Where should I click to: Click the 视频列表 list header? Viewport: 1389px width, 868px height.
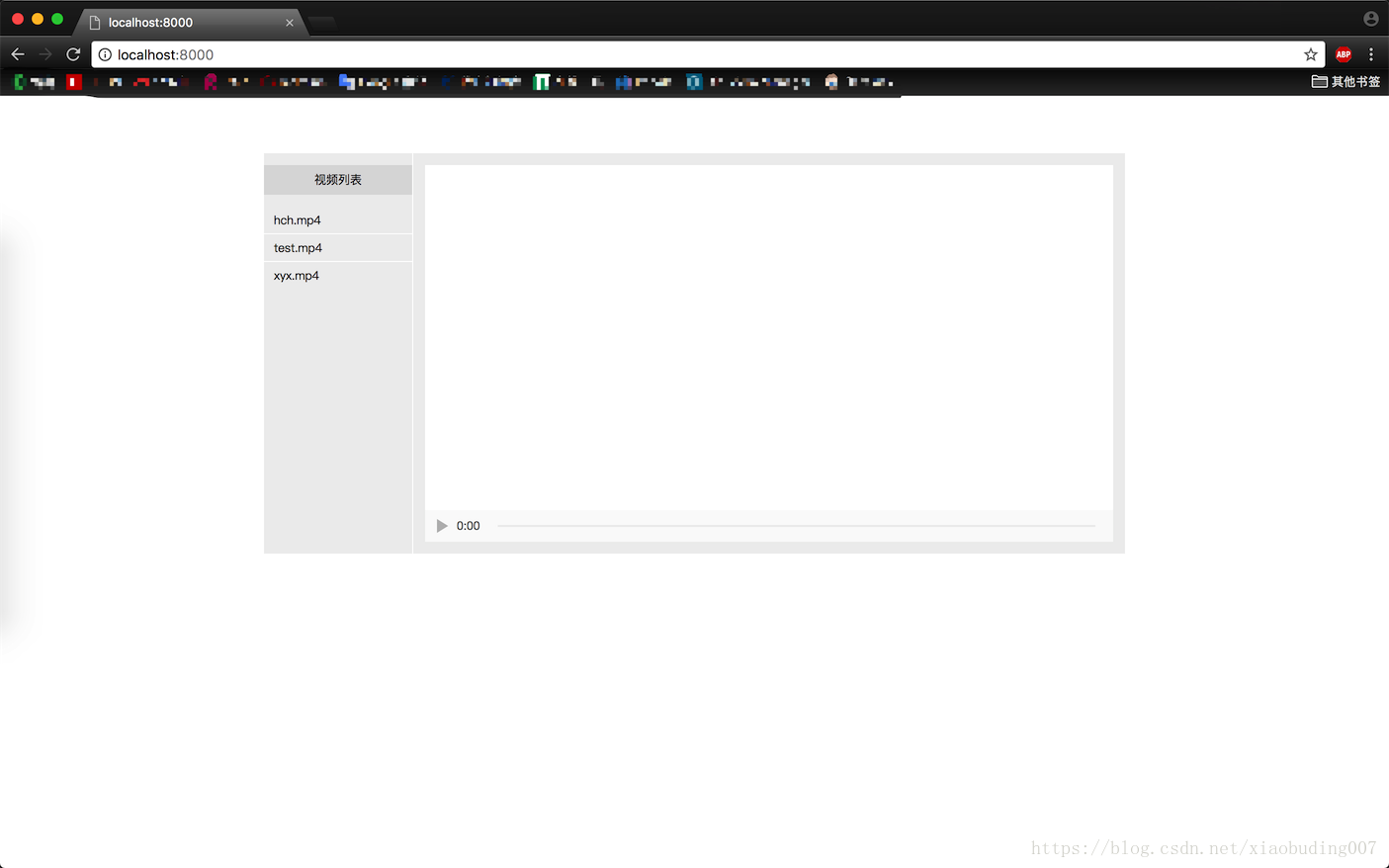click(x=338, y=180)
